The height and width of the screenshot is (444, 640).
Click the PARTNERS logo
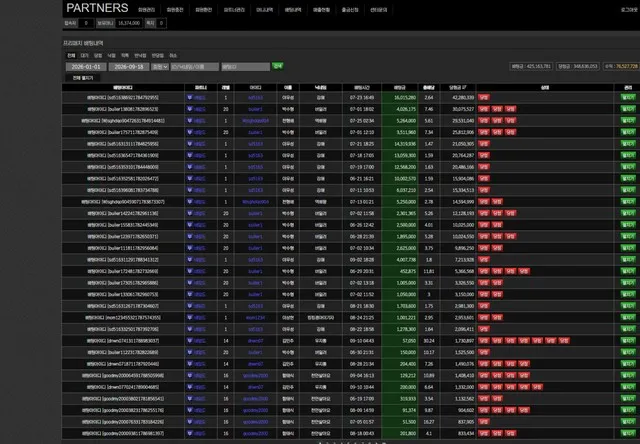[x=97, y=8]
